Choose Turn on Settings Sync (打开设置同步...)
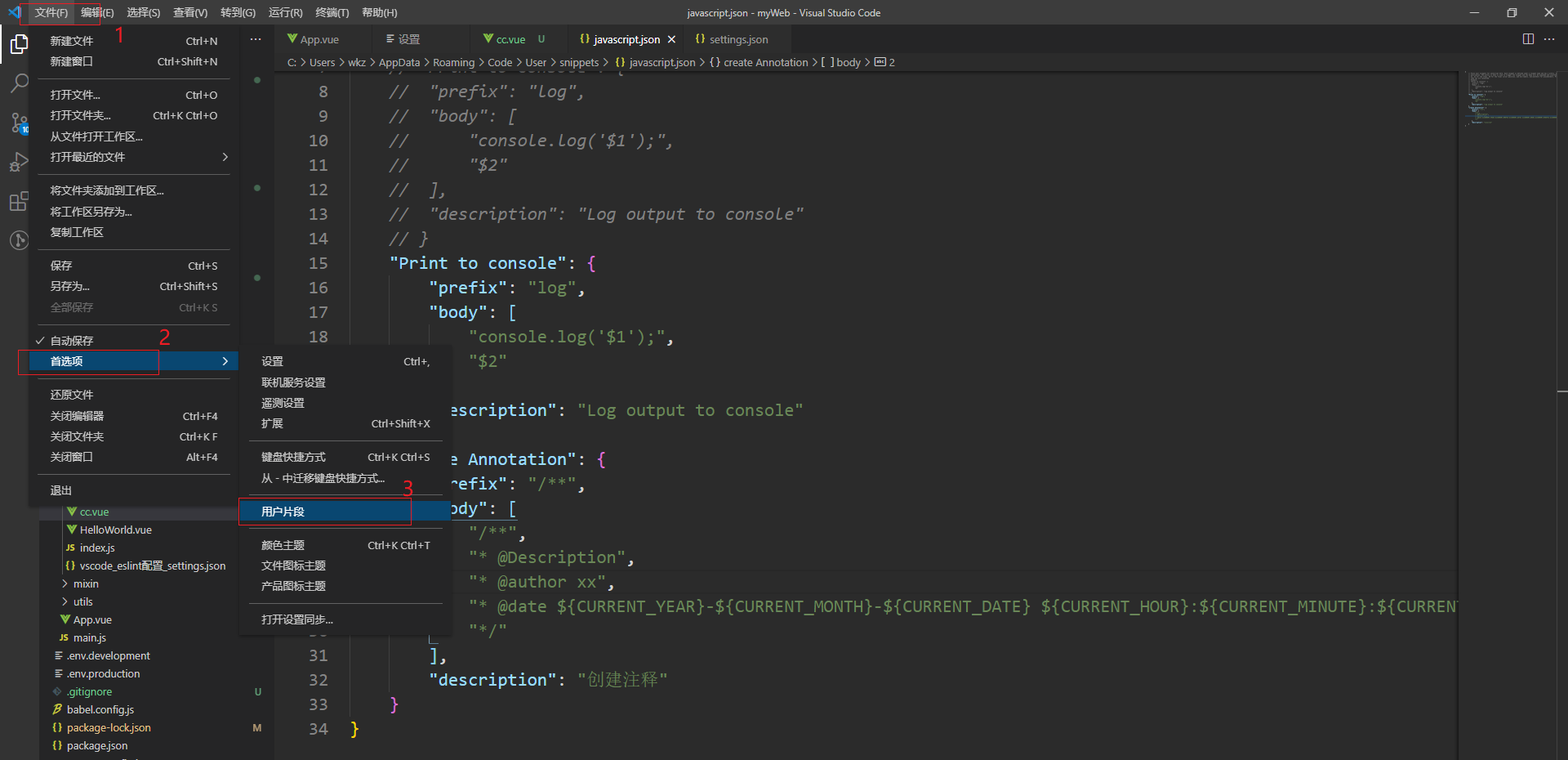This screenshot has width=1568, height=760. (345, 619)
